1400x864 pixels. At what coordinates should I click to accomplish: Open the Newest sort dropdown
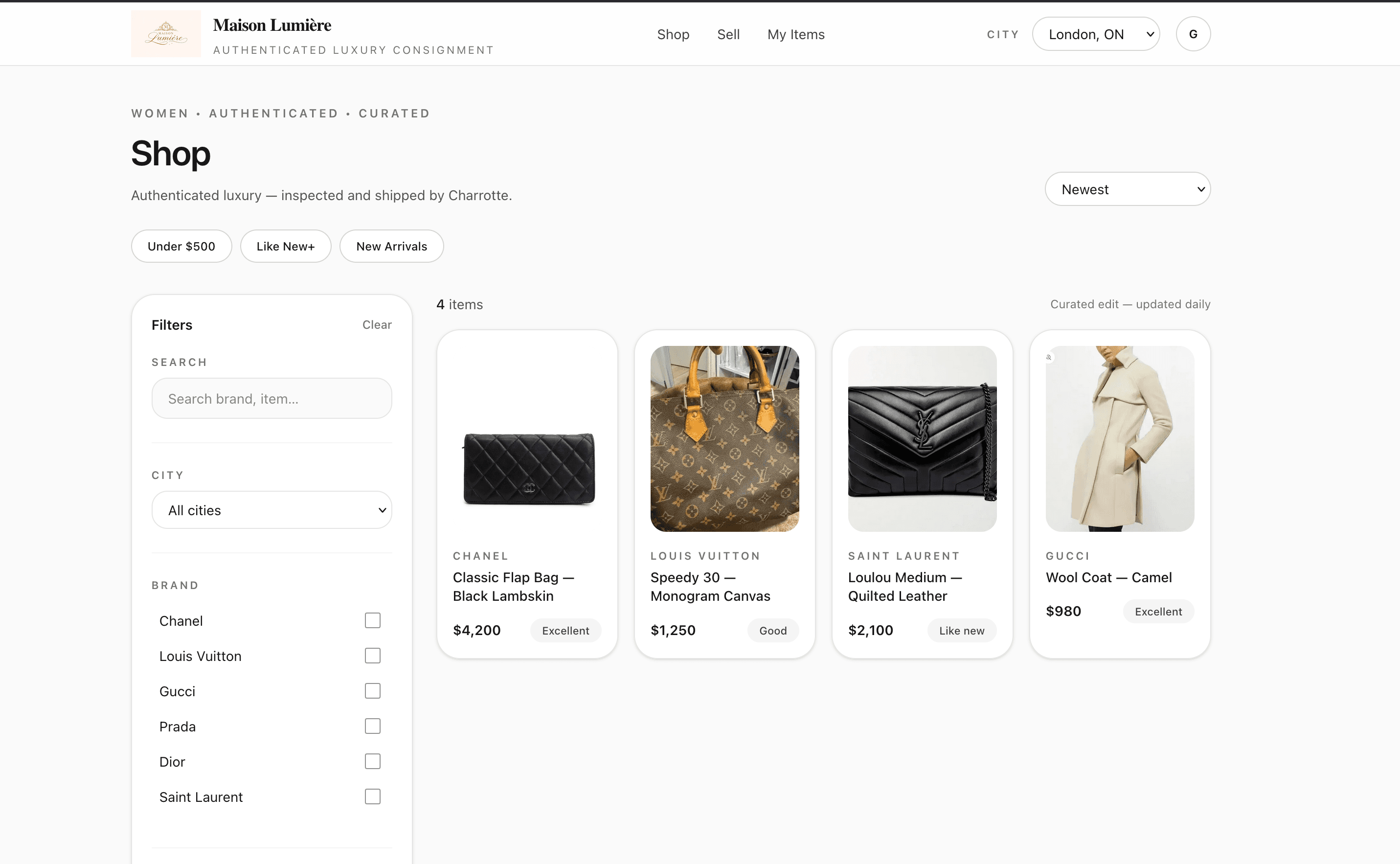point(1127,189)
